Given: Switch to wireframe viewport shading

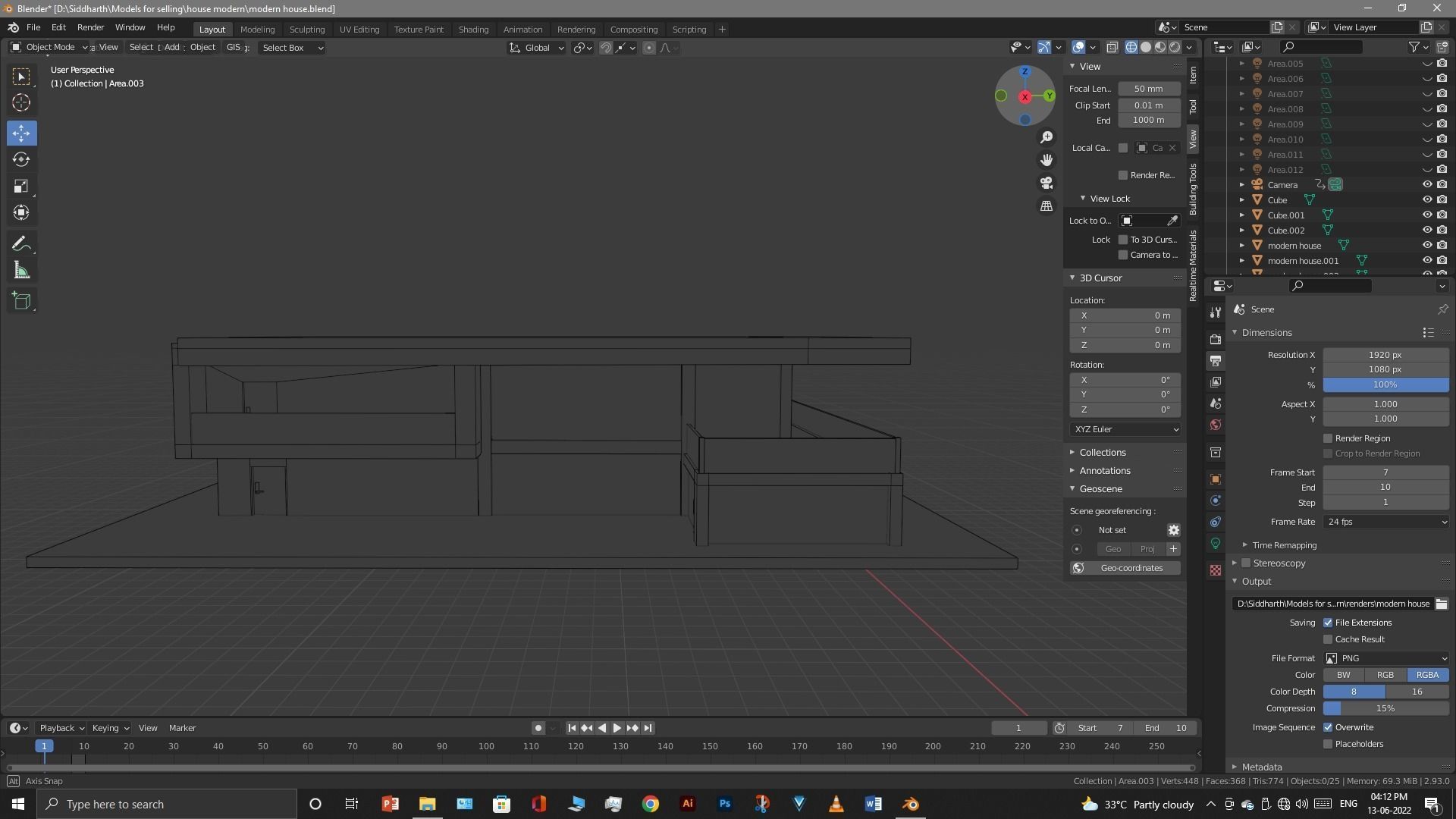Looking at the screenshot, I should coord(1131,47).
